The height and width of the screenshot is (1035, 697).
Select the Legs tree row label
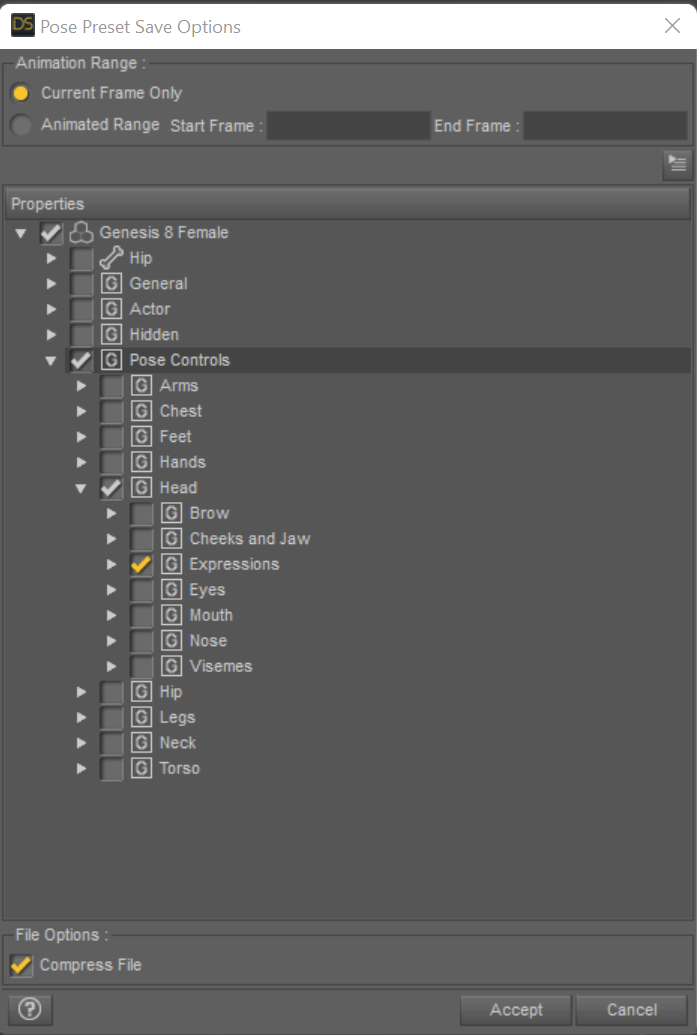tap(178, 718)
